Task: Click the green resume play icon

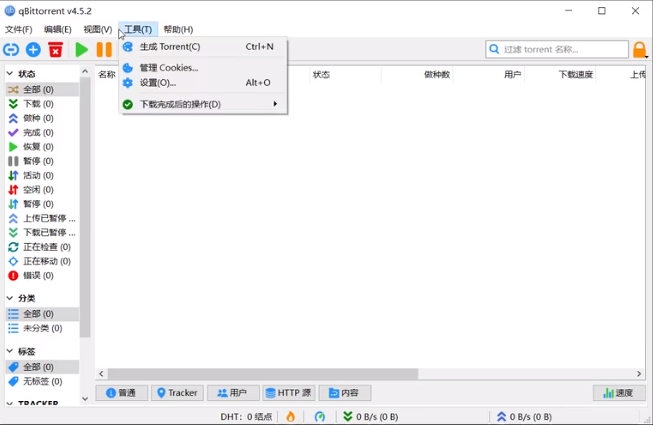Action: [81, 50]
